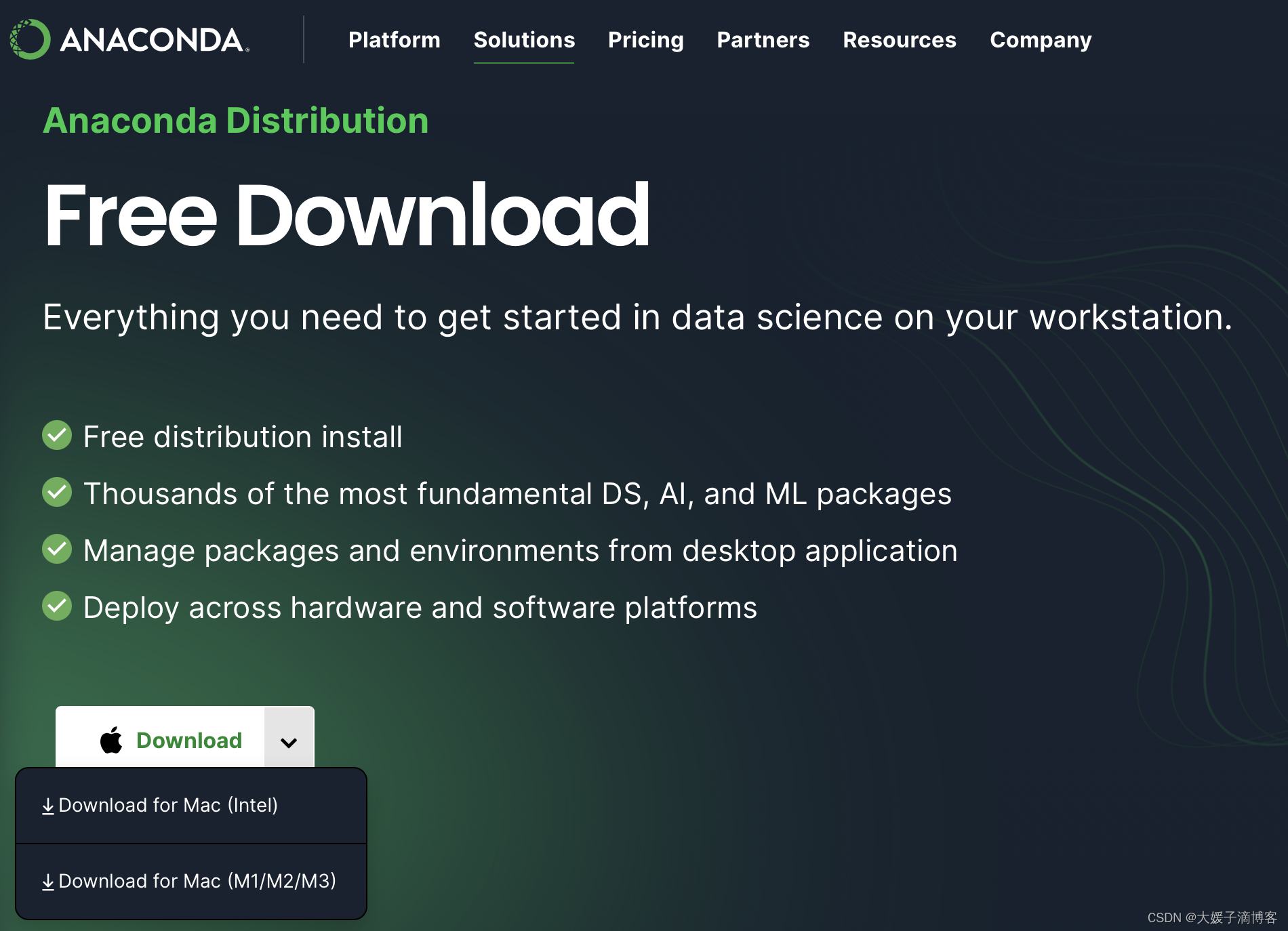This screenshot has height=931, width=1288.
Task: Click the Anaconda logo in the header
Action: click(129, 39)
